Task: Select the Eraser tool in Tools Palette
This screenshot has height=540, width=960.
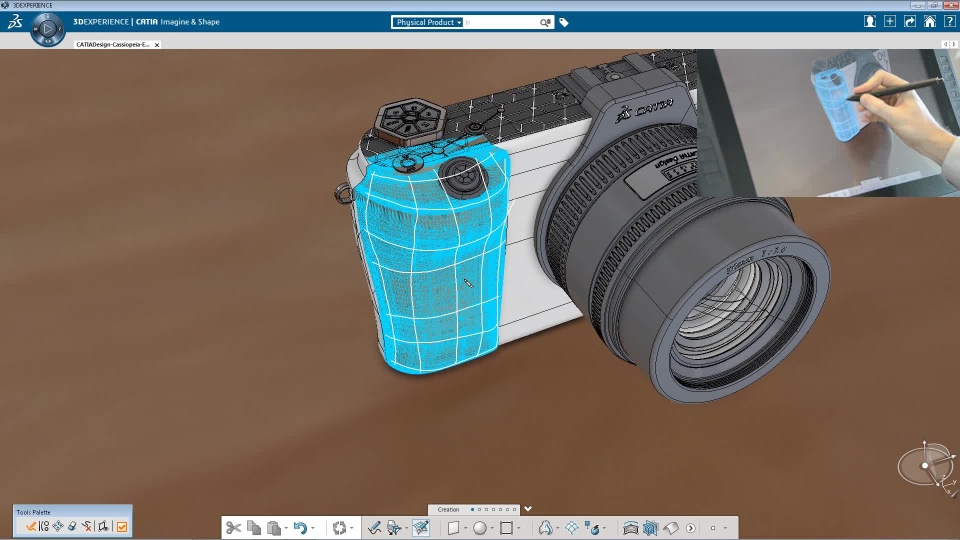Action: 72,526
